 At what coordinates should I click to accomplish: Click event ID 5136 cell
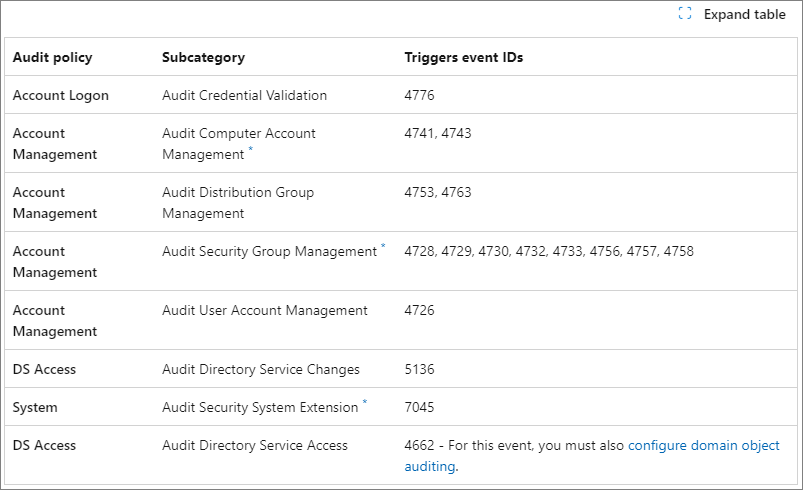click(419, 369)
